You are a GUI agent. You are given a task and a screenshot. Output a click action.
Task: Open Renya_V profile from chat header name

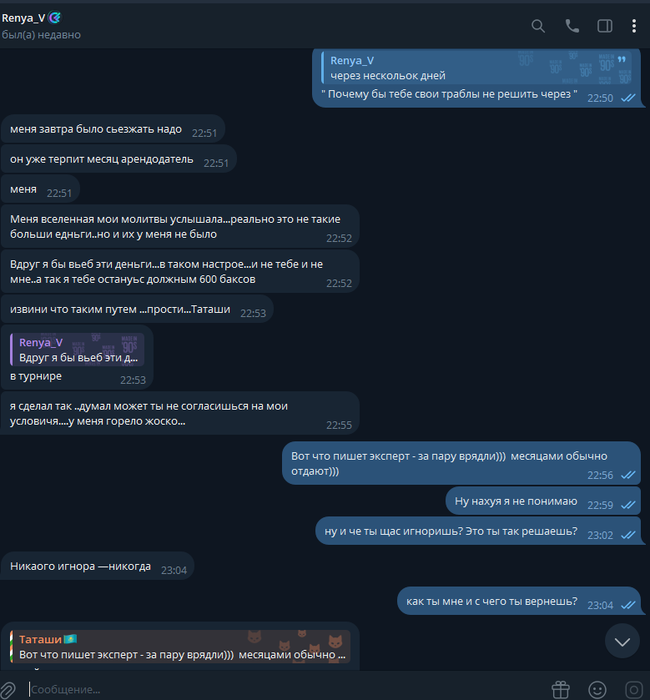pyautogui.click(x=23, y=18)
